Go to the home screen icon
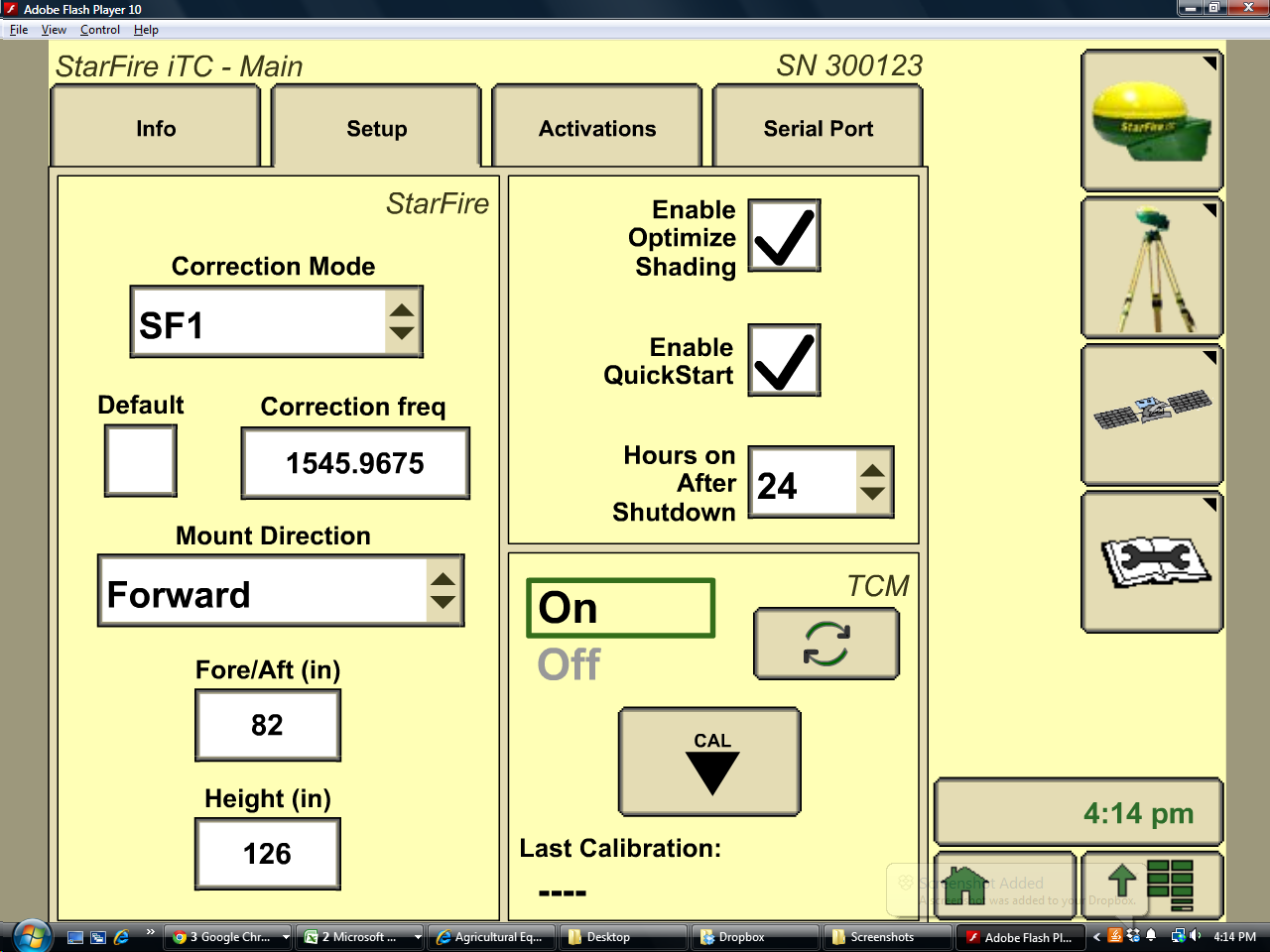Viewport: 1270px width, 952px height. [1005, 886]
